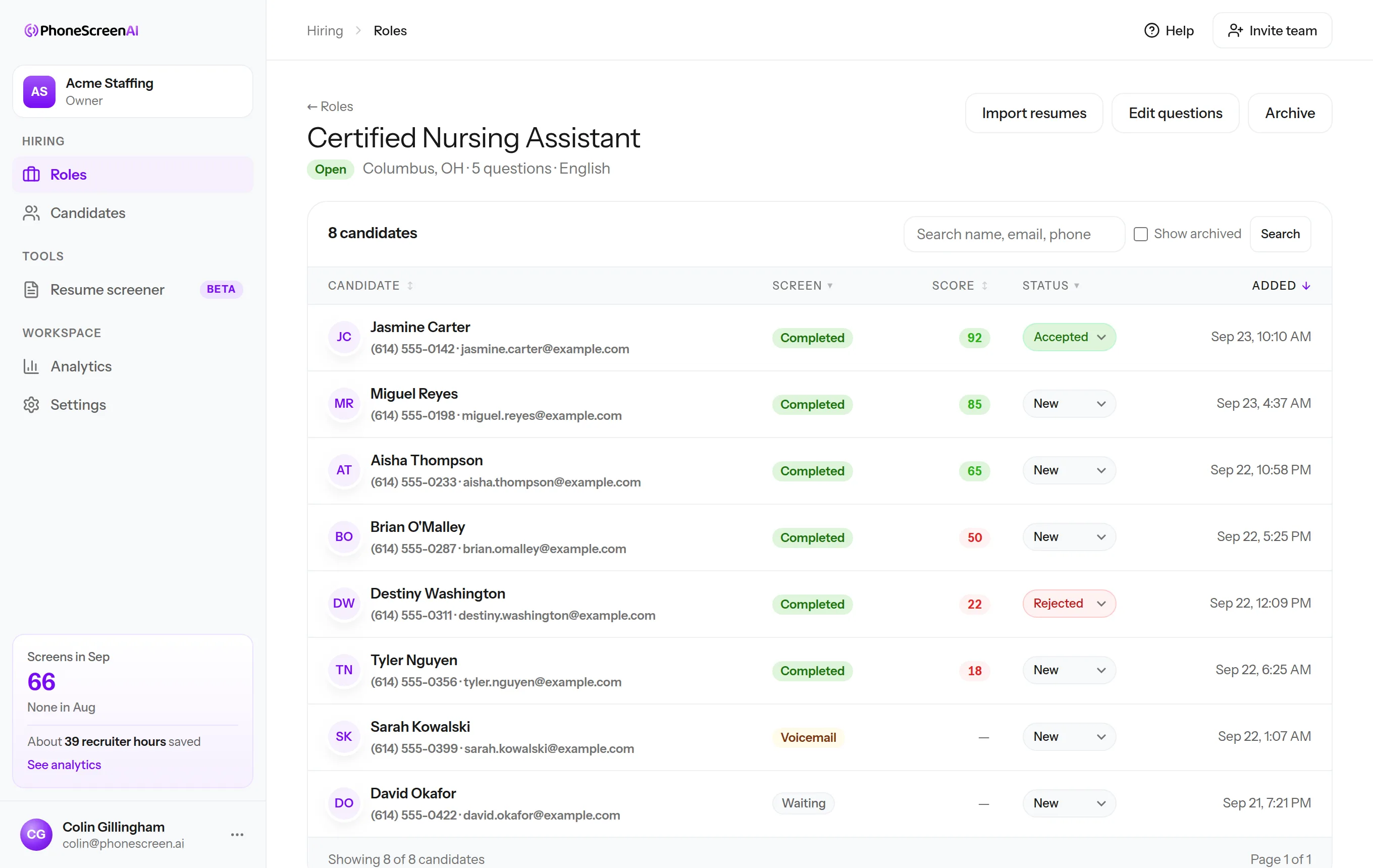1373x868 pixels.
Task: Click the Help question mark icon
Action: pos(1151,31)
